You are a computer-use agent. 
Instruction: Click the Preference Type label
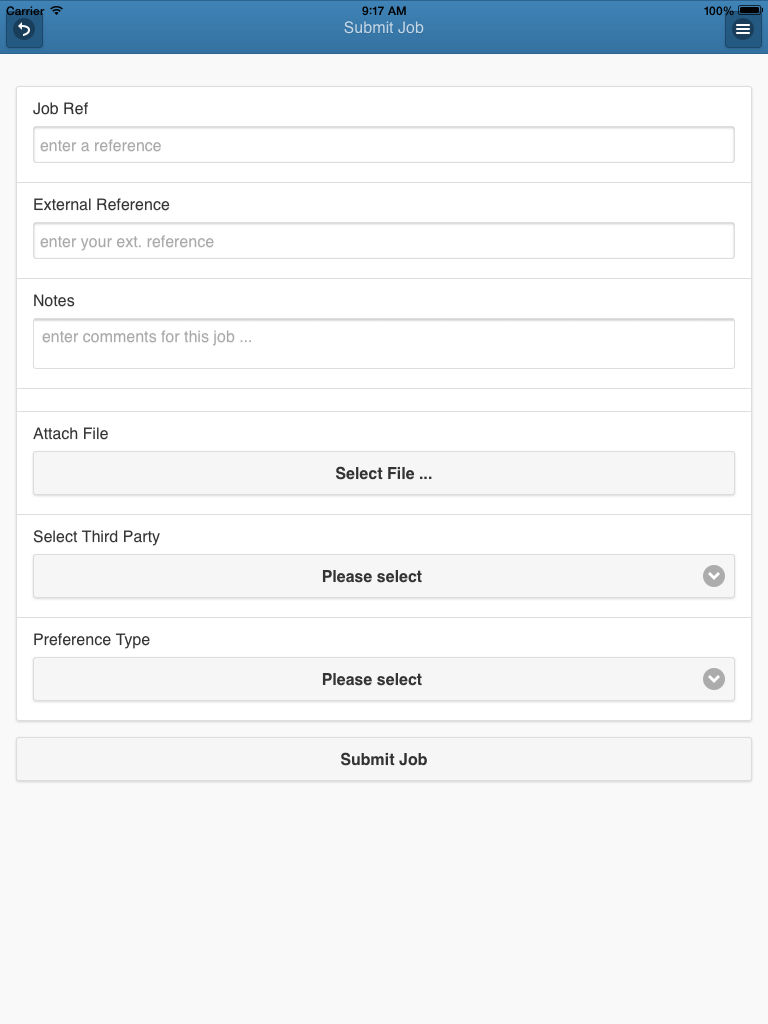pyautogui.click(x=91, y=639)
